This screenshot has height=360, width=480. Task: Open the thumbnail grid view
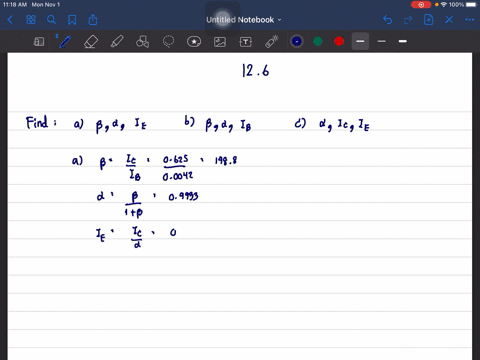point(31,20)
